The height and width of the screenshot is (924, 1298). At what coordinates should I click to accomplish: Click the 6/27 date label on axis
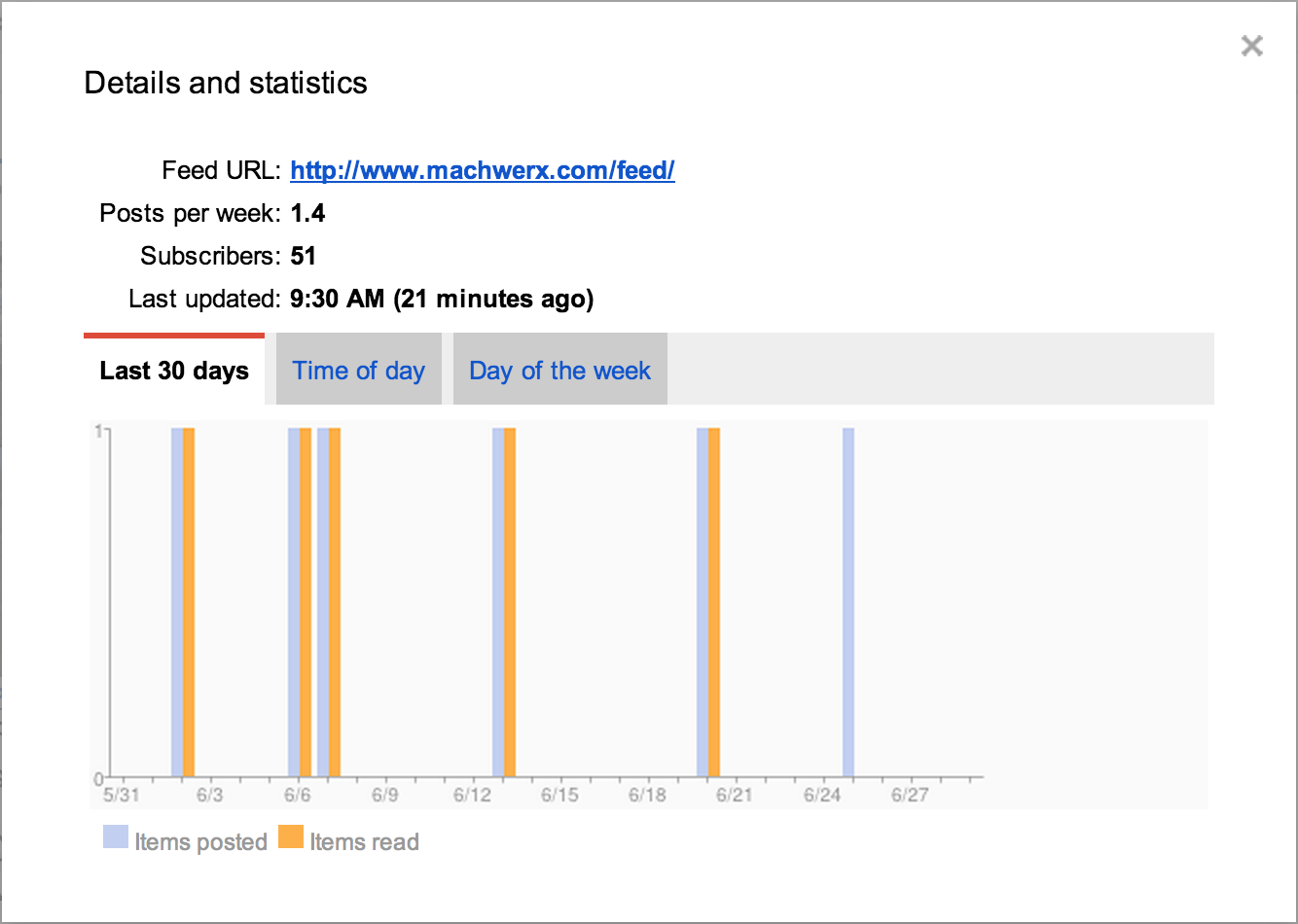pyautogui.click(x=910, y=795)
